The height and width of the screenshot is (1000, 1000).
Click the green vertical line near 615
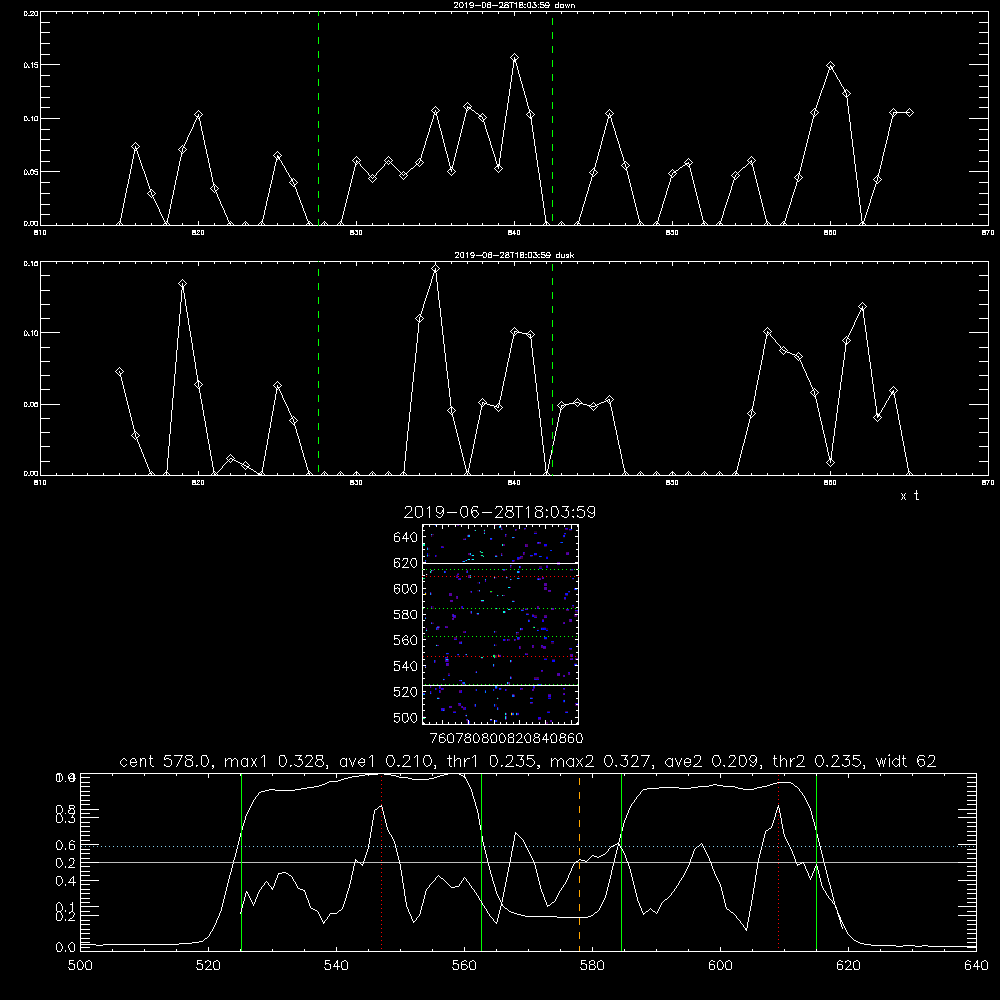coord(816,861)
